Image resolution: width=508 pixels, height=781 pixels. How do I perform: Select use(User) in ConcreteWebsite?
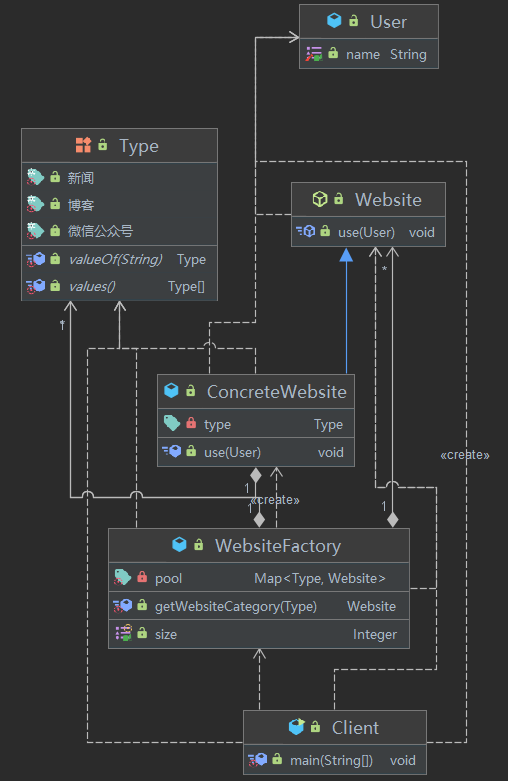point(232,452)
